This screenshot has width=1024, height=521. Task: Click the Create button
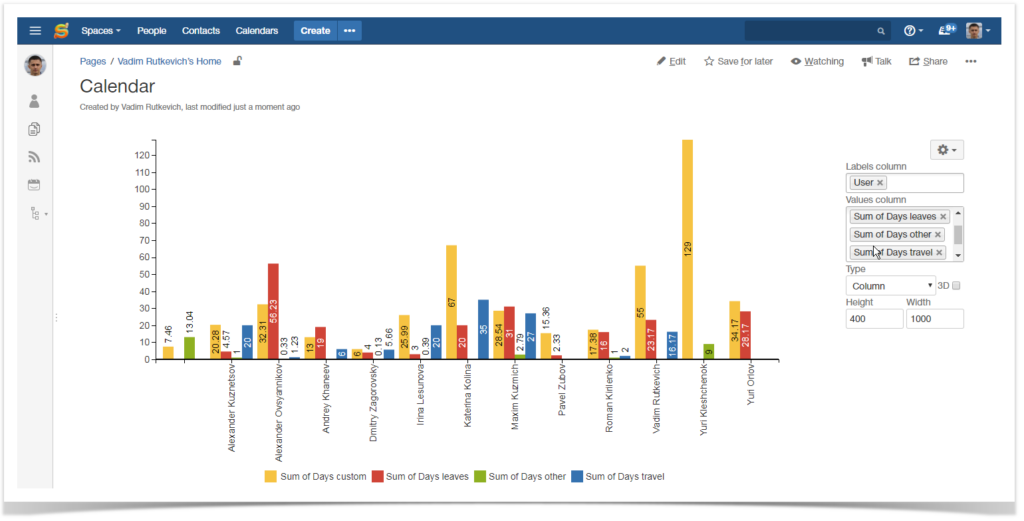[315, 31]
